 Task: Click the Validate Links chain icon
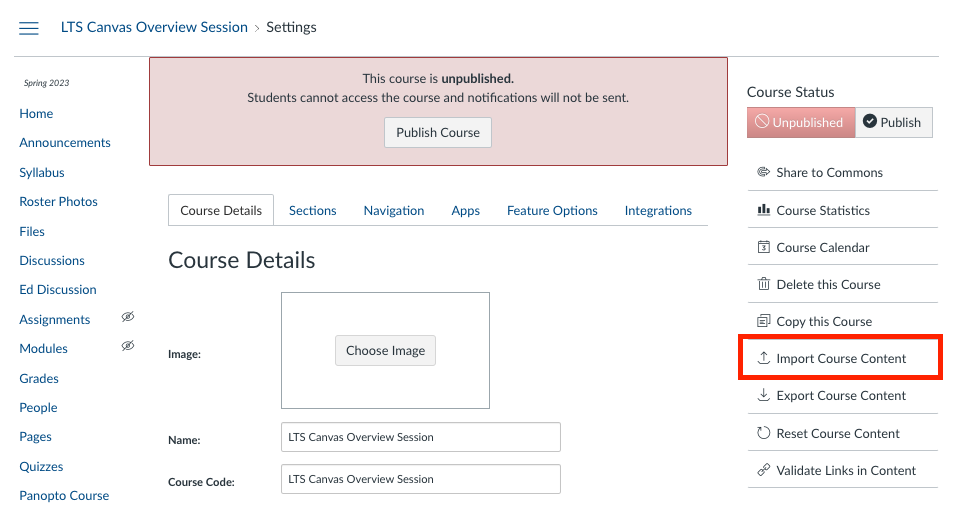764,470
